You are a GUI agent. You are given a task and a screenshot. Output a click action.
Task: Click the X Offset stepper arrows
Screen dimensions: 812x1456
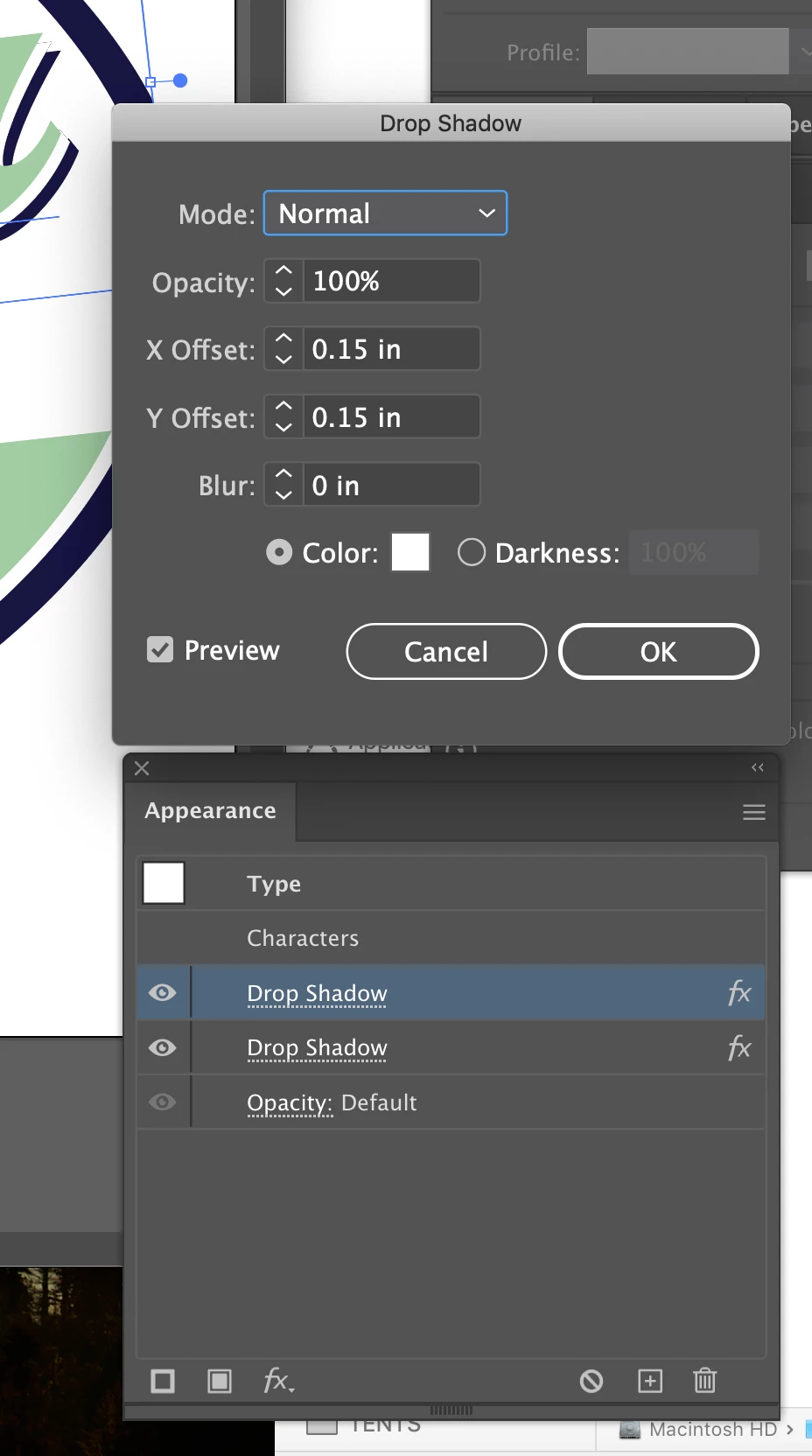(283, 349)
